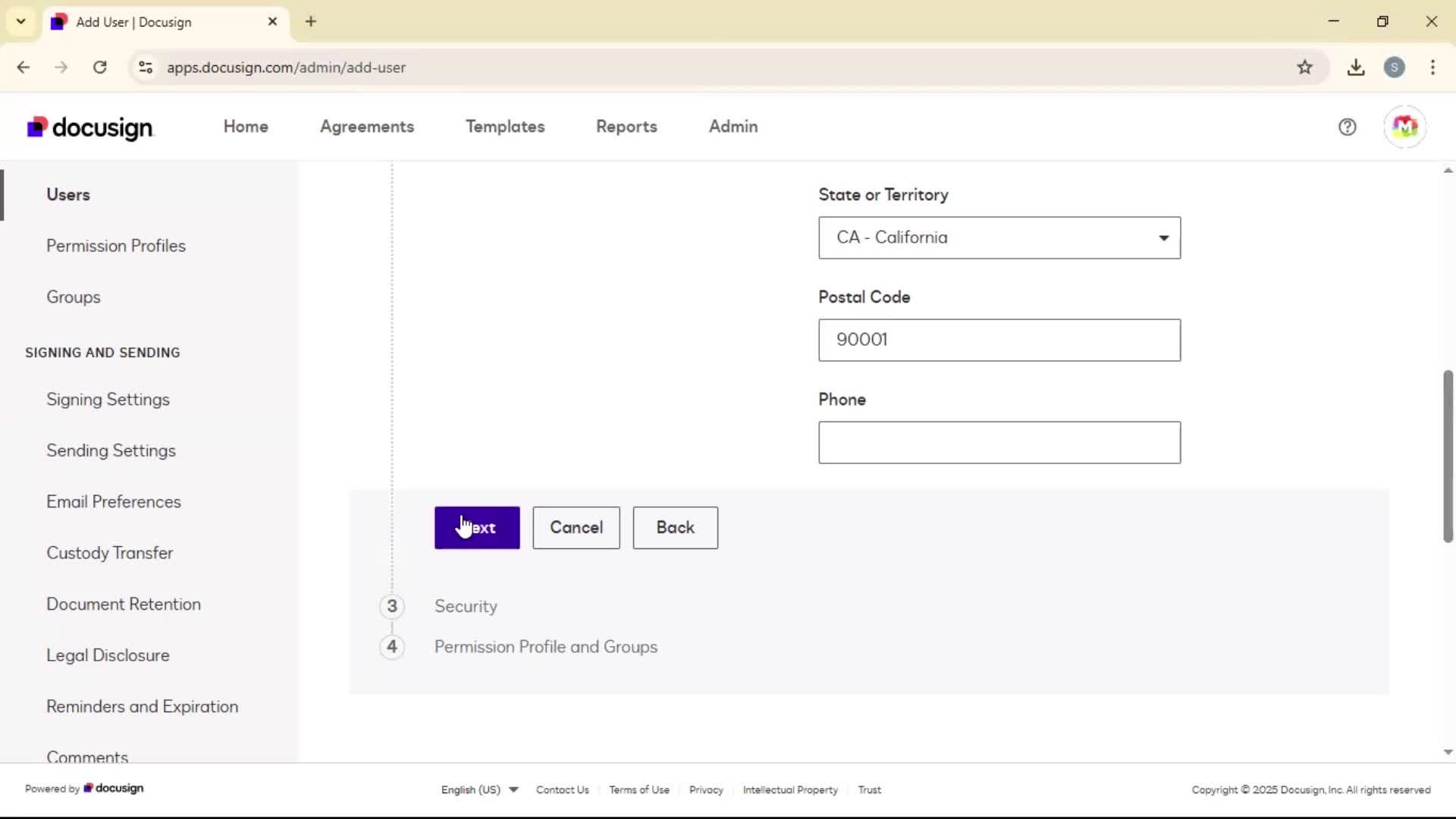Go back using browser back arrow
This screenshot has height=819, width=1456.
click(24, 67)
